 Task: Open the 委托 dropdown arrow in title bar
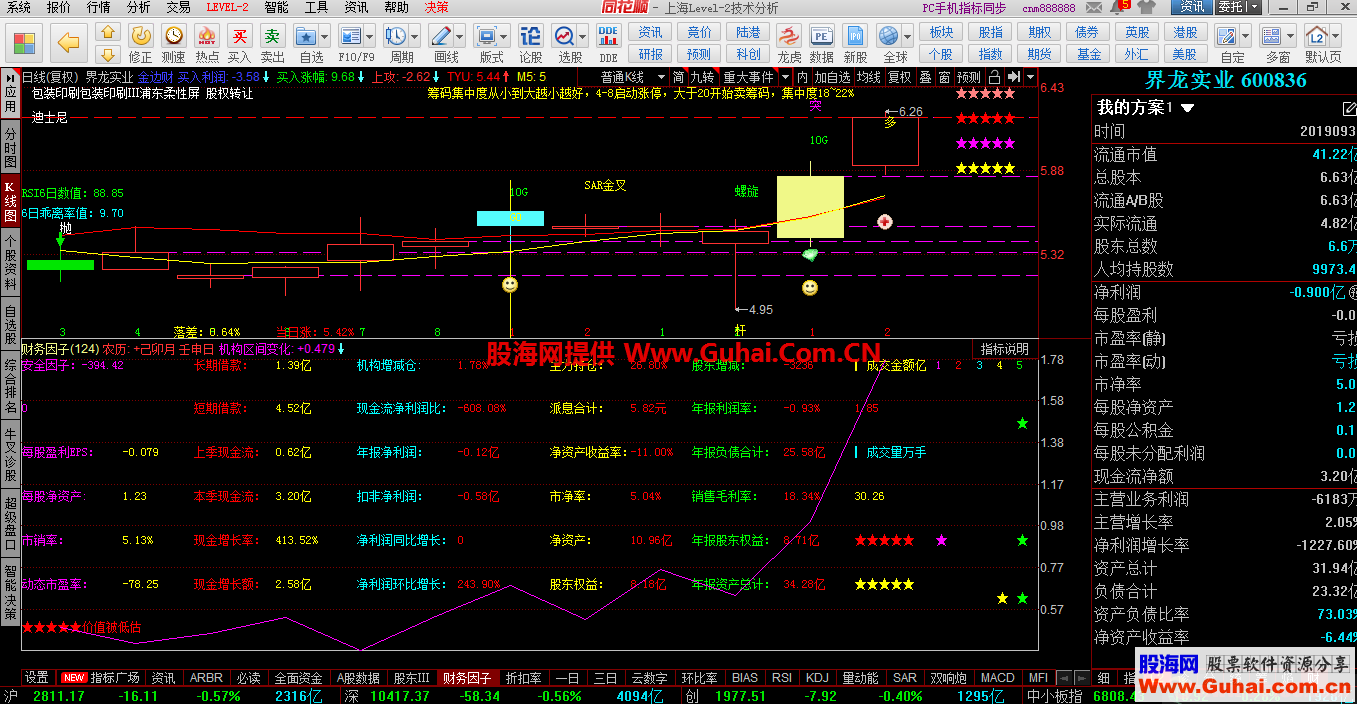coord(1253,7)
